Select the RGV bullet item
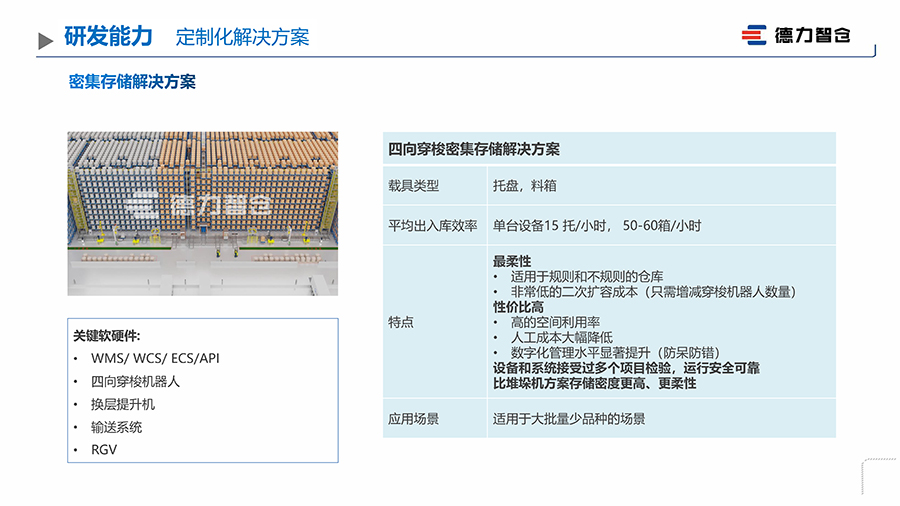Image resolution: width=900 pixels, height=506 pixels. pyautogui.click(x=104, y=450)
